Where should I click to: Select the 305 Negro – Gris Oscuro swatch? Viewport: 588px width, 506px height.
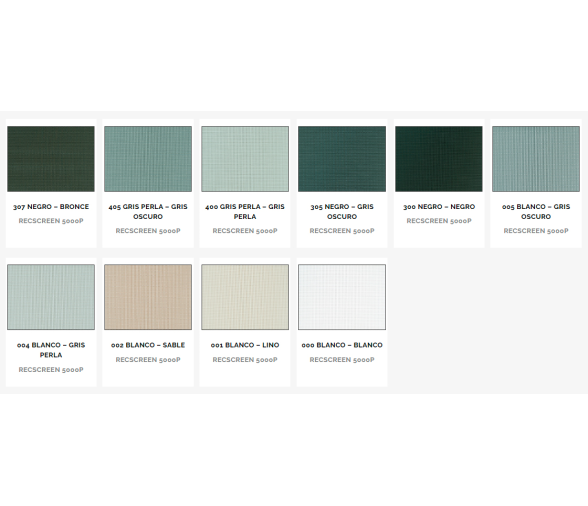pyautogui.click(x=342, y=159)
